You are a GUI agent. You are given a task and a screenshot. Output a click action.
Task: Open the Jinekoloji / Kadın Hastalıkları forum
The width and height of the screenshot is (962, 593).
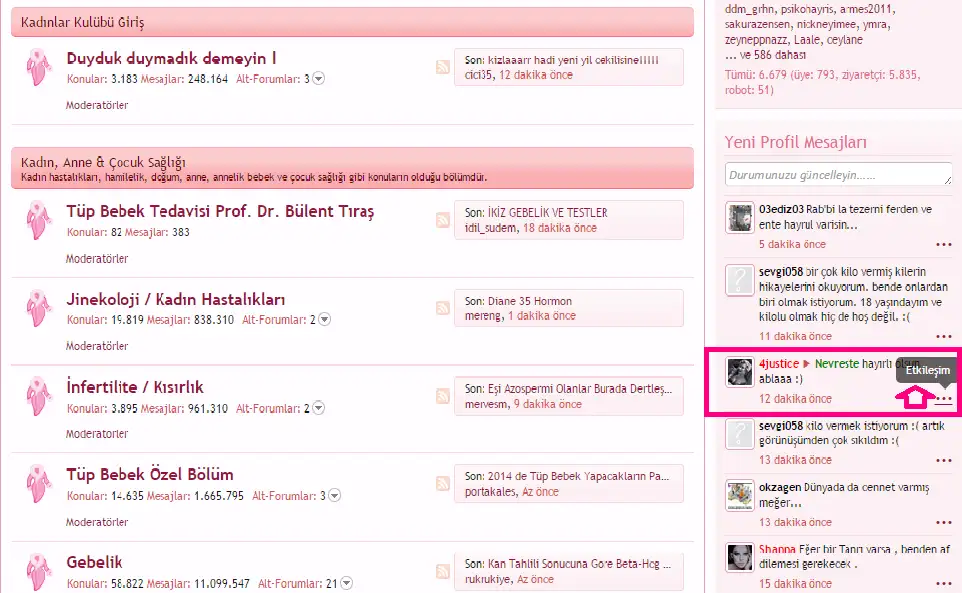(x=175, y=299)
